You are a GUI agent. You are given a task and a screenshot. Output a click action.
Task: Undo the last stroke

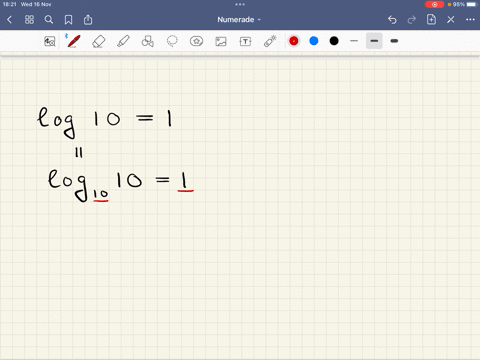click(392, 20)
